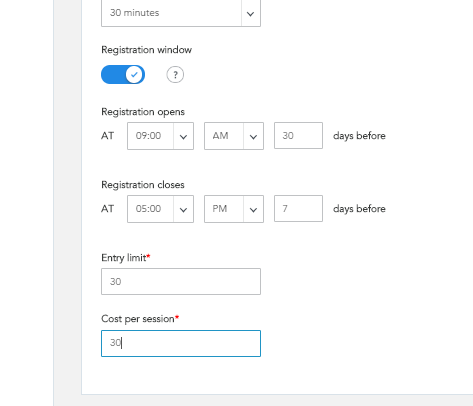Click the Entry limit label
473x406 pixels.
tap(124, 258)
